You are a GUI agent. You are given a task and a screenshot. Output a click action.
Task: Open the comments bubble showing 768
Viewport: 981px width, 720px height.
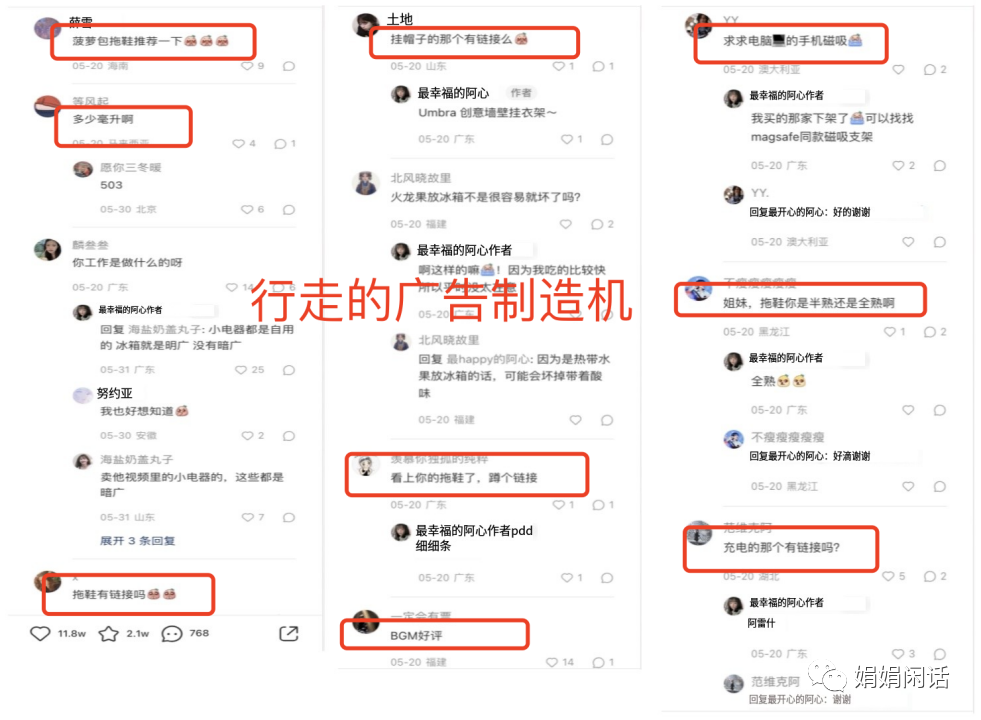click(x=171, y=634)
